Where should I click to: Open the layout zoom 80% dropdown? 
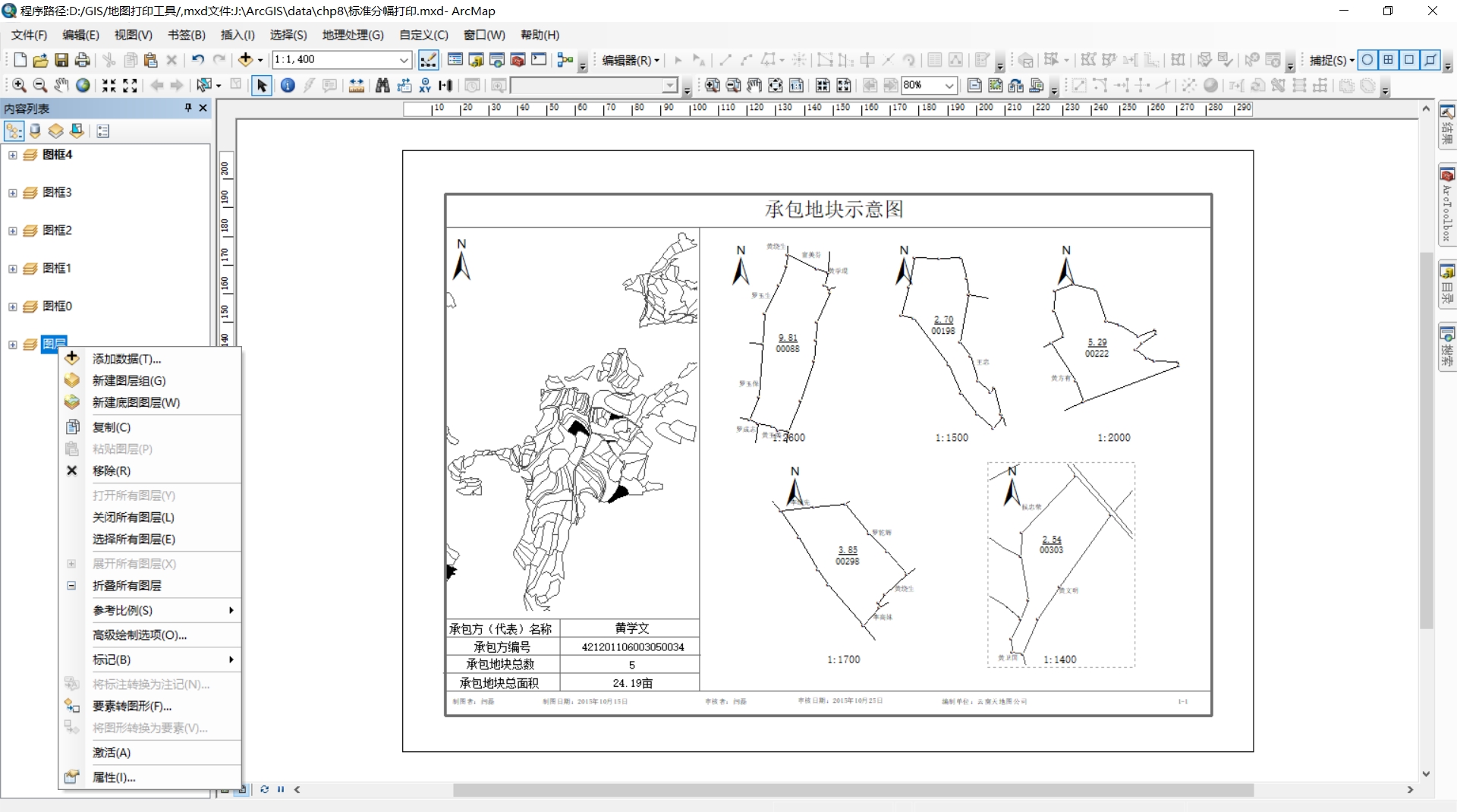[x=949, y=86]
